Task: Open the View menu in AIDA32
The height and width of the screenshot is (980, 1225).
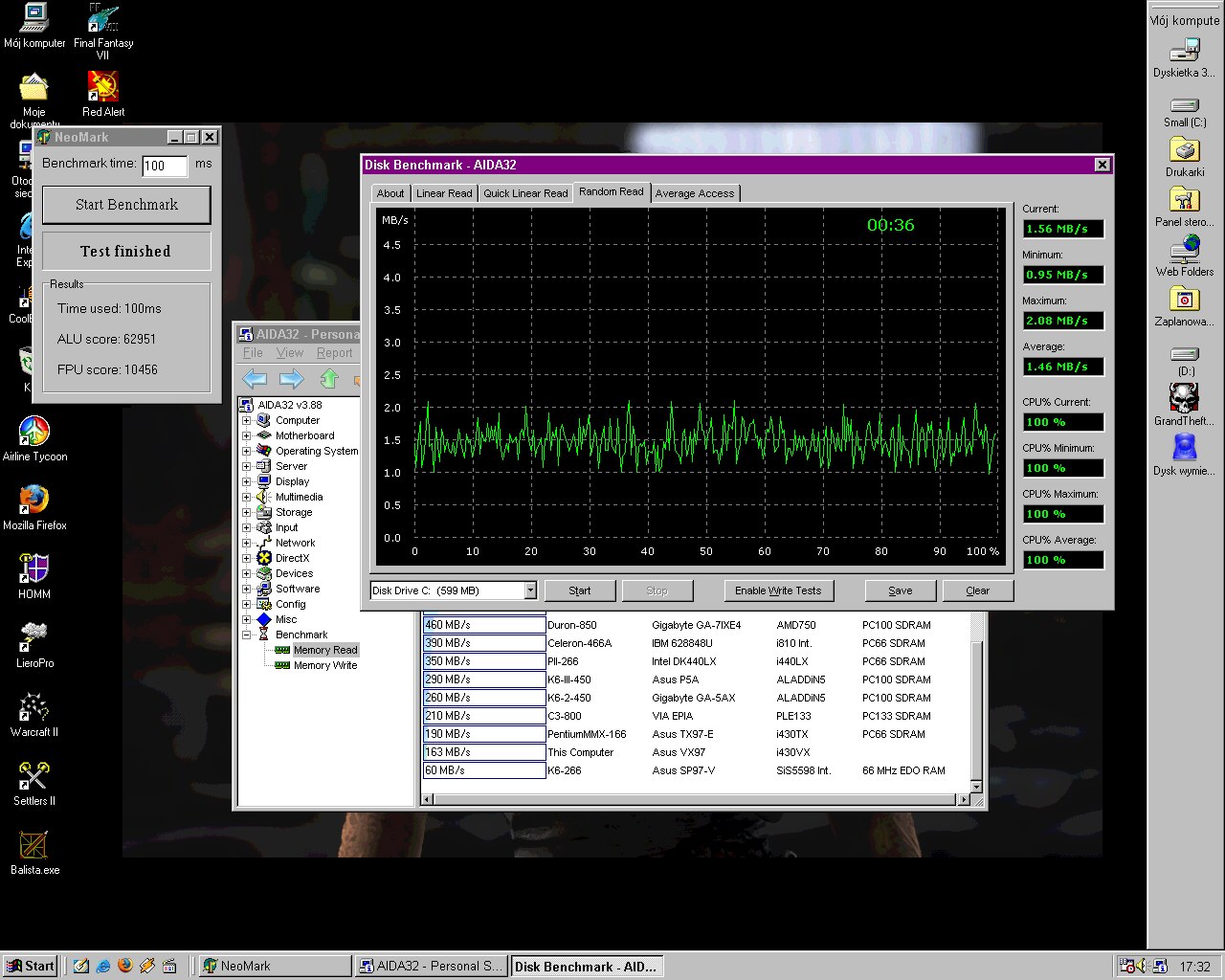Action: pos(290,352)
